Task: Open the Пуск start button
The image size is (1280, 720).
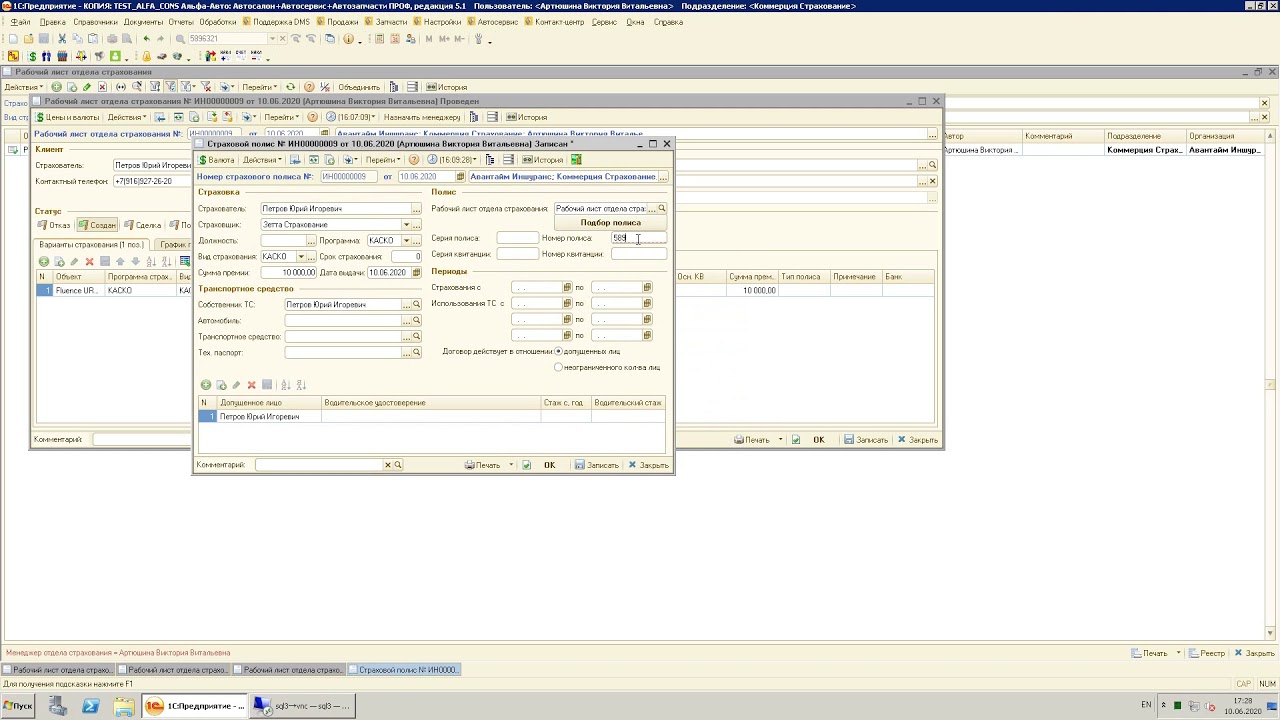Action: coord(18,706)
